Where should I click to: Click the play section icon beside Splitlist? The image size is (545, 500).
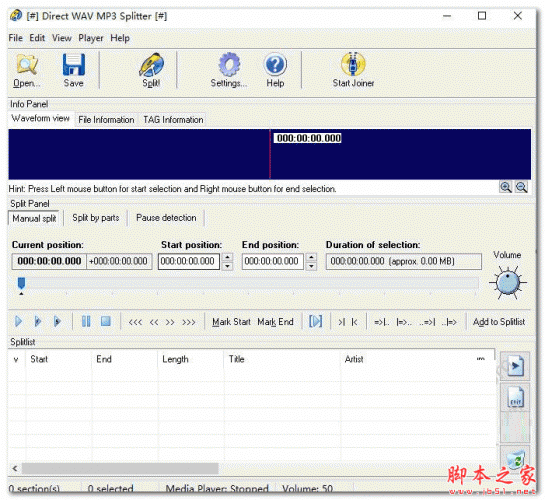coord(515,366)
